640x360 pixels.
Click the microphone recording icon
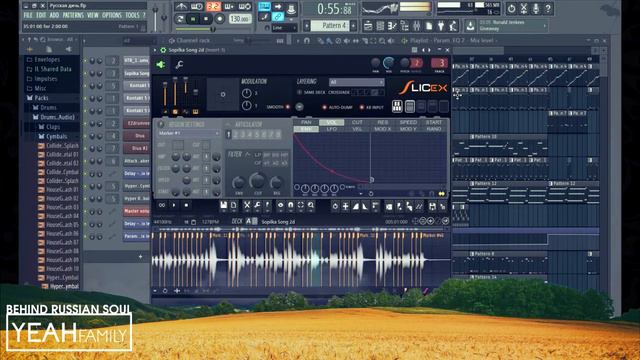coord(536,8)
